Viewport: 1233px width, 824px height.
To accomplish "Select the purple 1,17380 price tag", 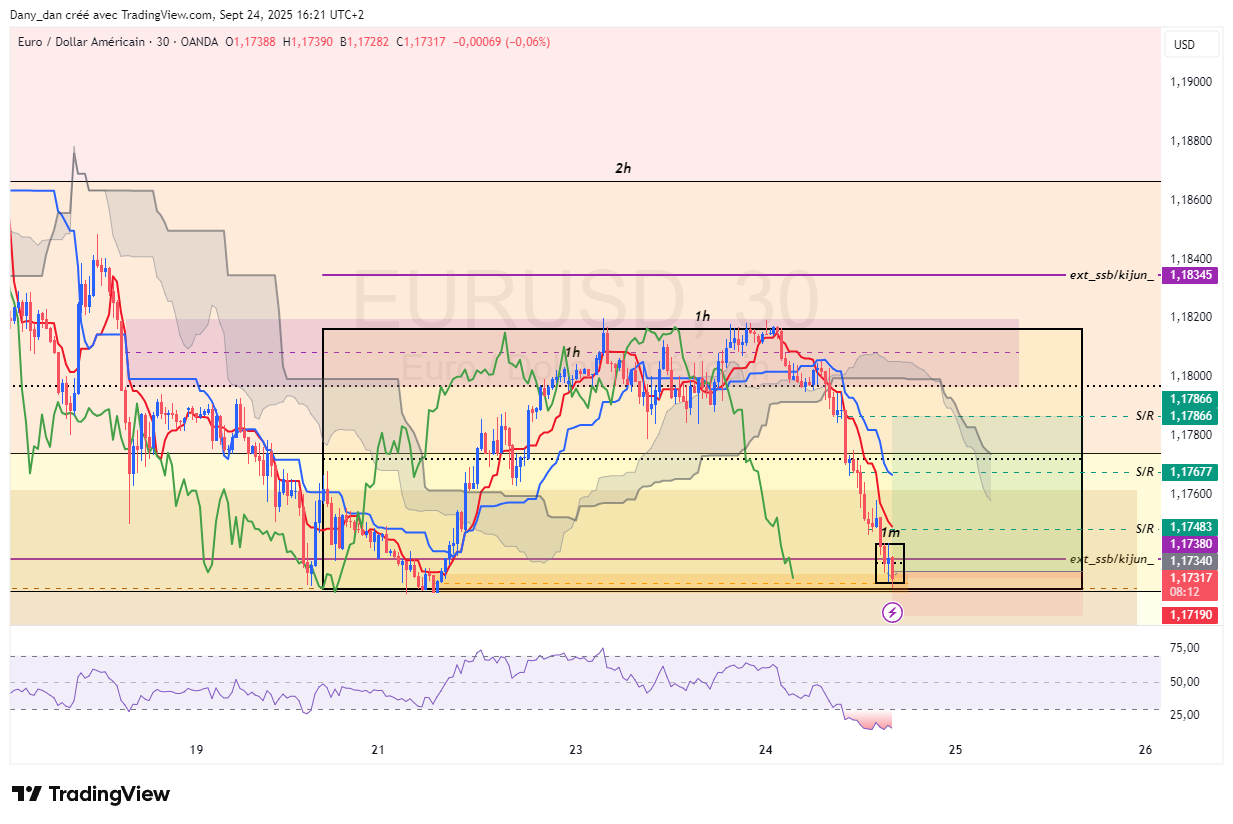I will (x=1190, y=543).
